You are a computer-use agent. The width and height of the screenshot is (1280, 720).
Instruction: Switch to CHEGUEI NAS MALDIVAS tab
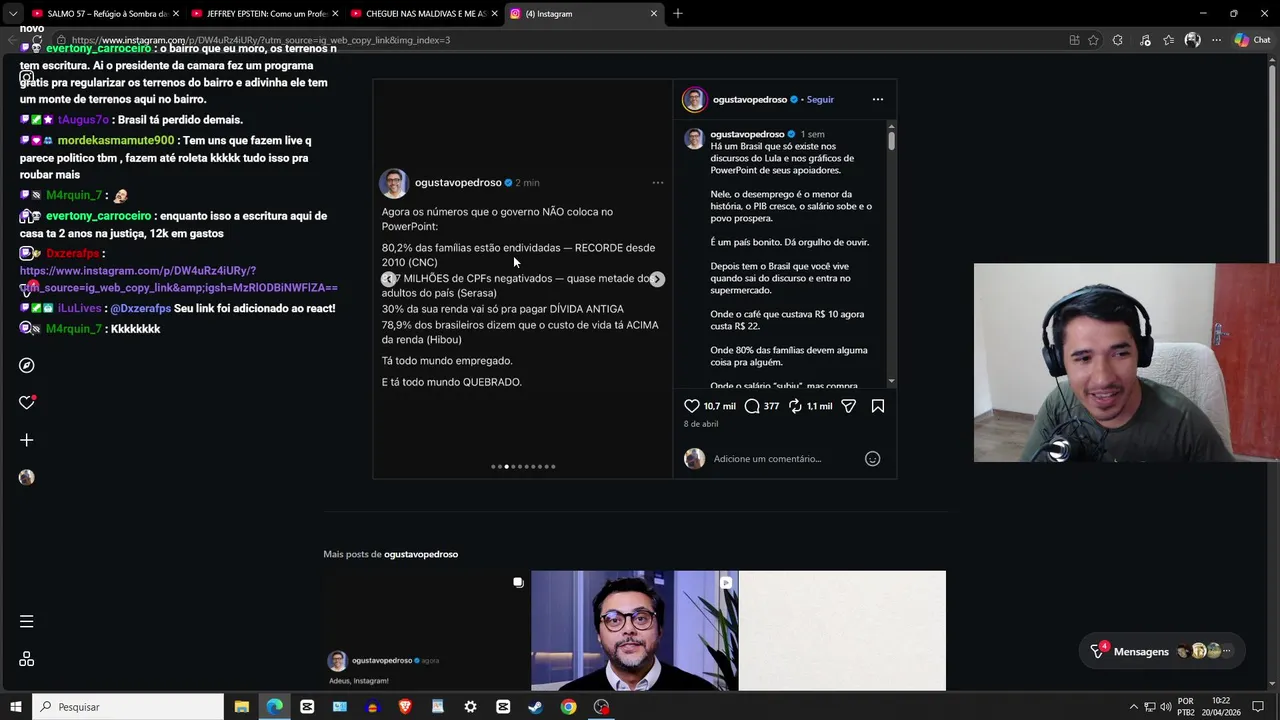422,14
